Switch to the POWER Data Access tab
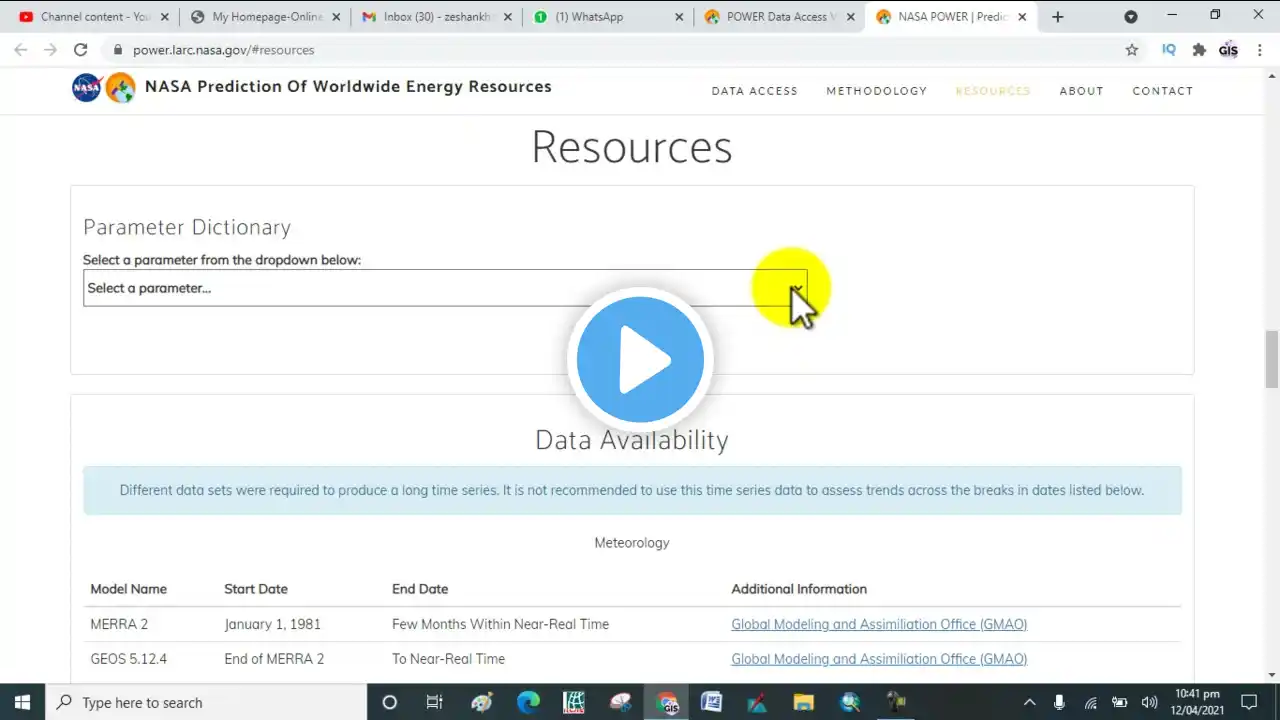The height and width of the screenshot is (720, 1280). click(780, 17)
